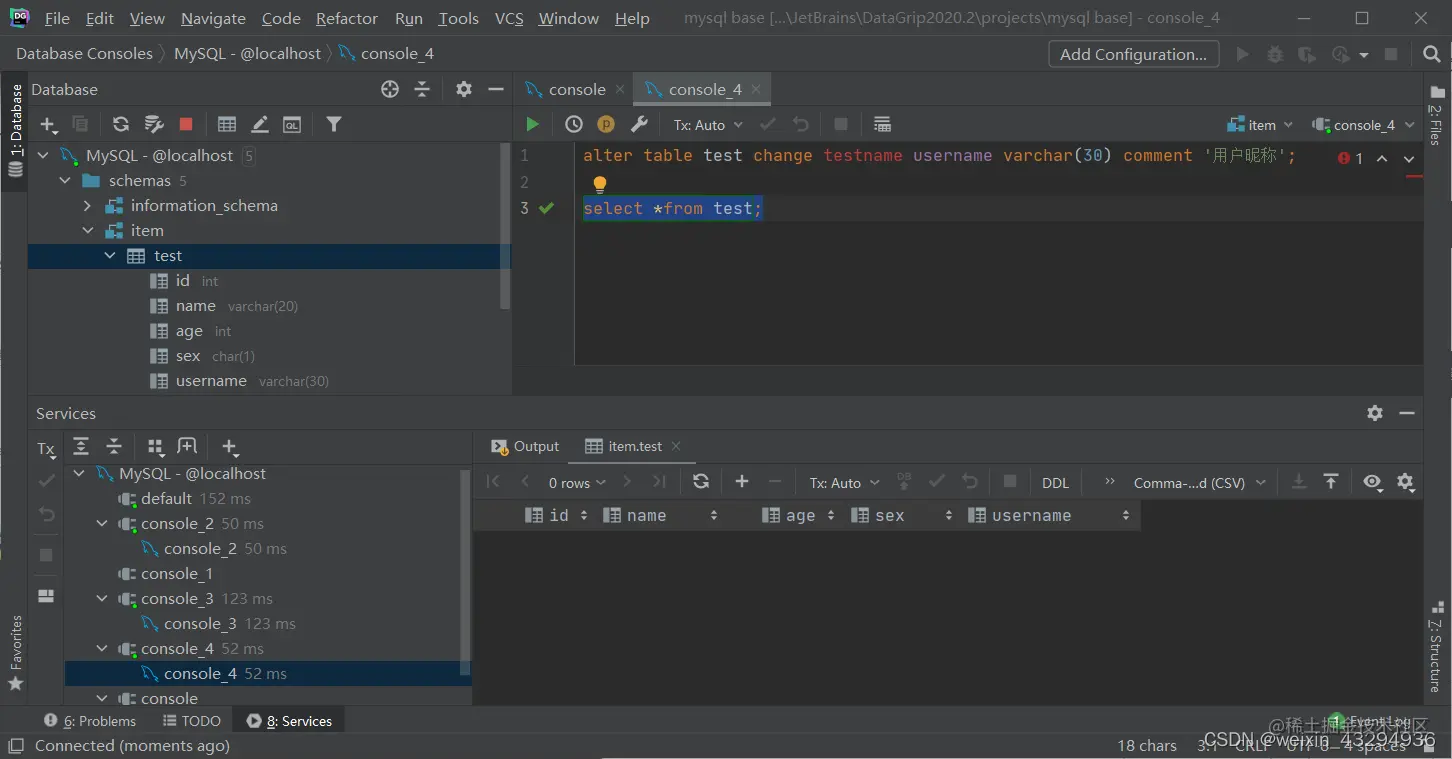Screen dimensions: 1452x759
Task: Open the 6: Problems tool window tab
Action: tap(91, 721)
